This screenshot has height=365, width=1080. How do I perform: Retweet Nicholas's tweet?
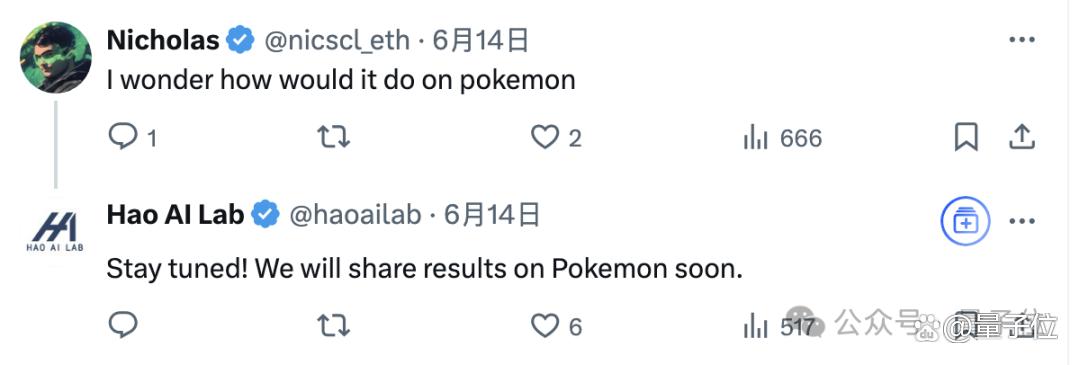[x=333, y=138]
